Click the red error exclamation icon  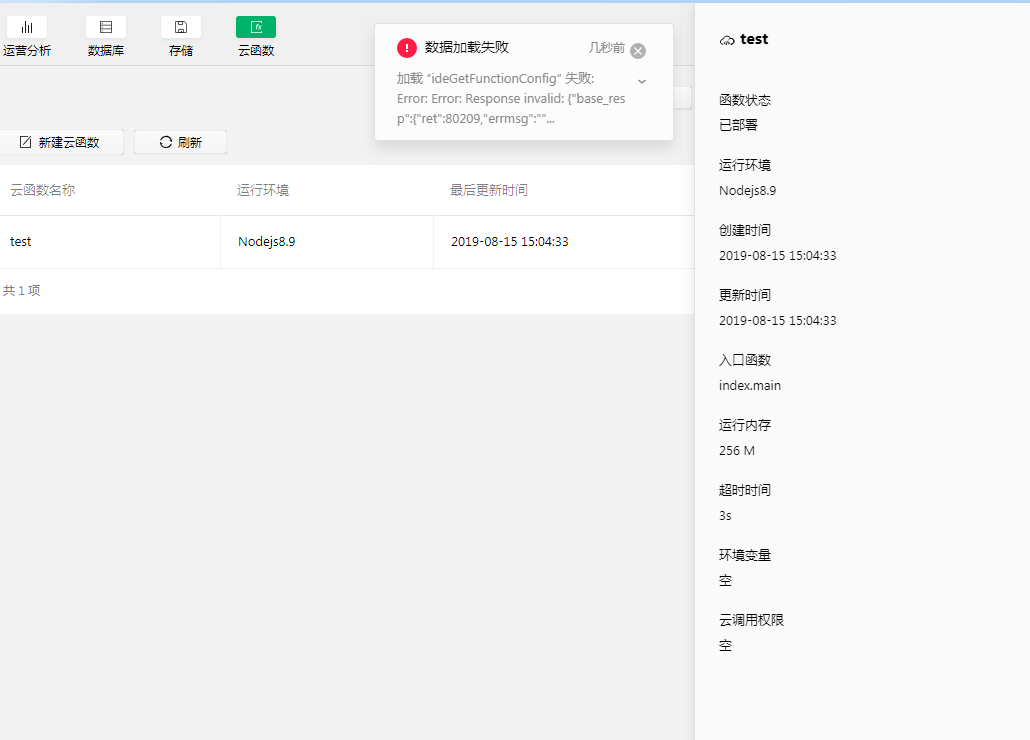coord(407,48)
